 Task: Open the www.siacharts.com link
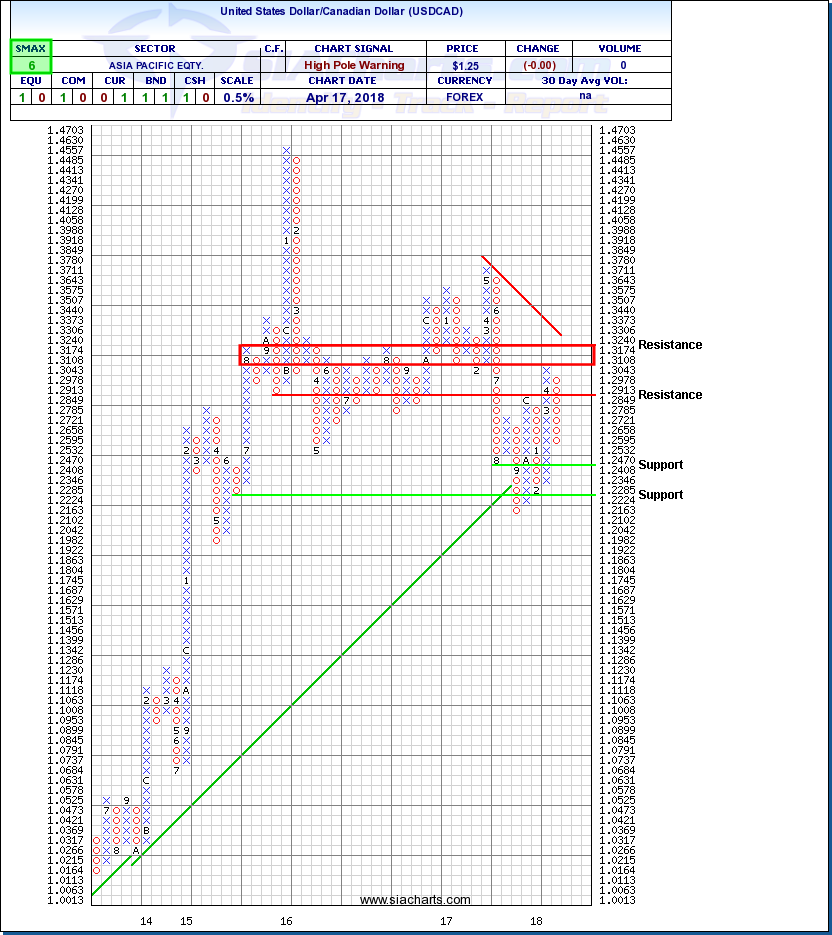tap(415, 900)
